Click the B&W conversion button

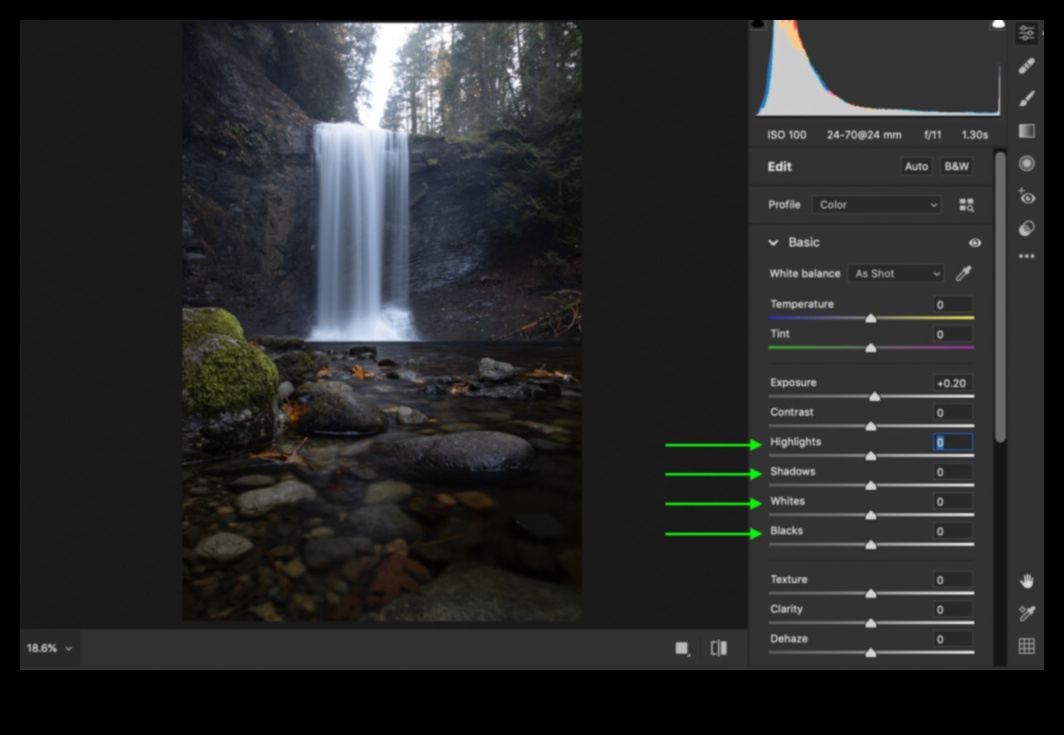[956, 167]
